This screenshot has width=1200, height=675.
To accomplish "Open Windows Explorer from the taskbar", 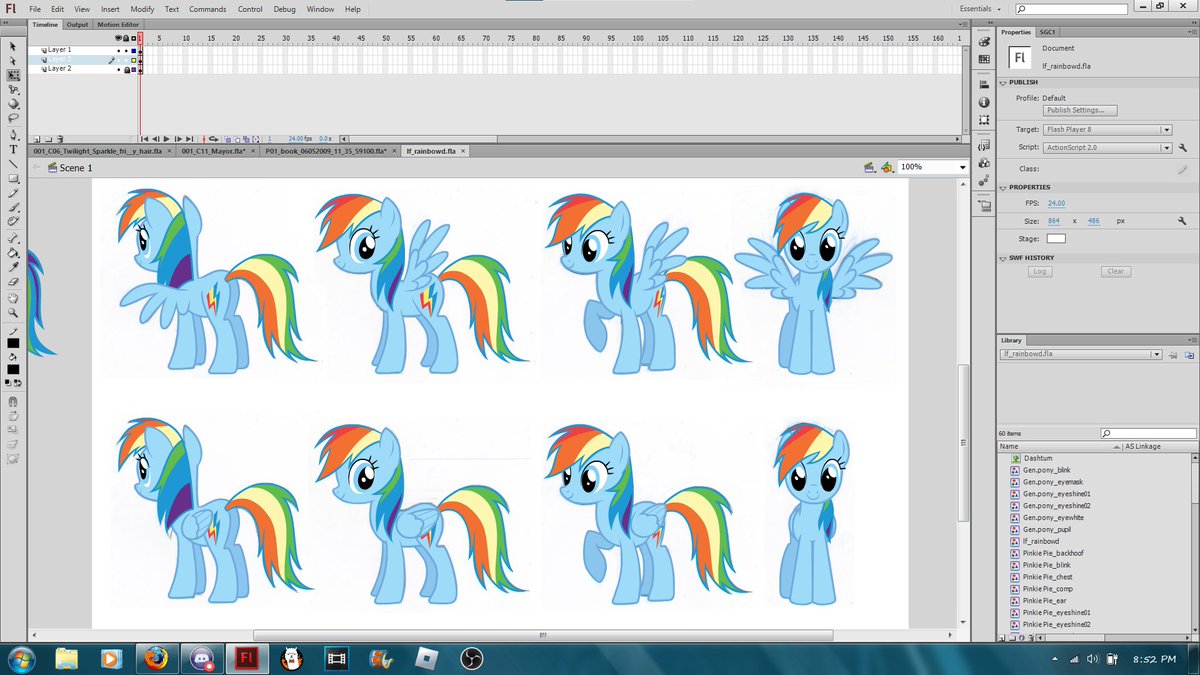I will pos(67,658).
